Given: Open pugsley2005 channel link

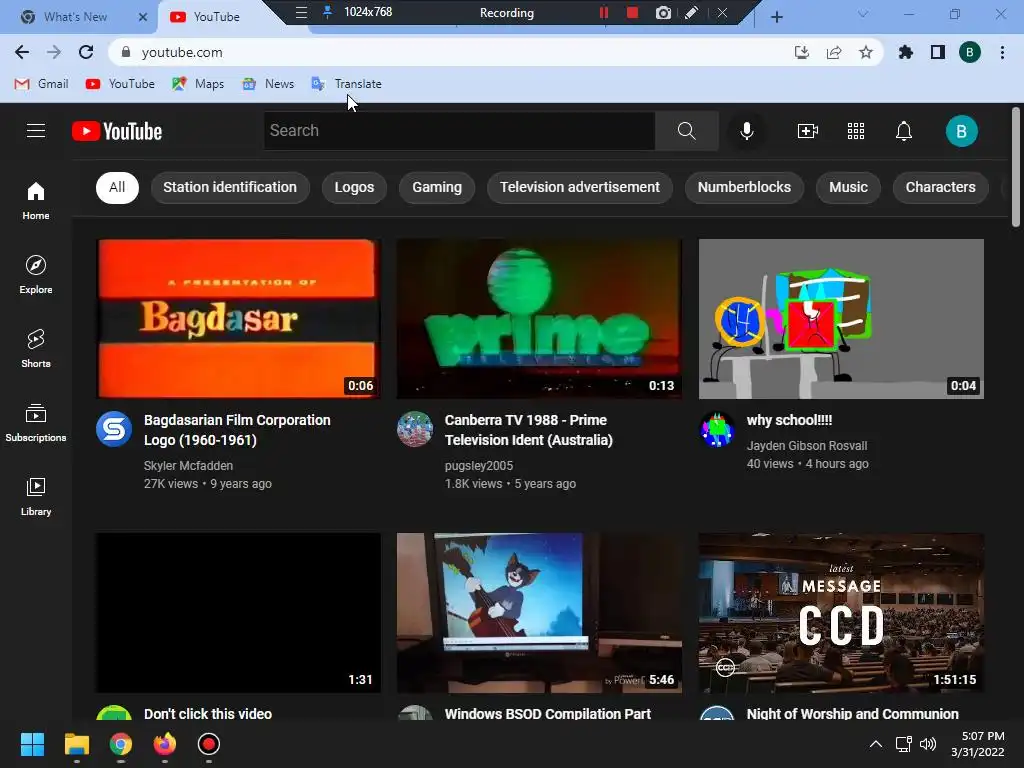Looking at the screenshot, I should tap(479, 466).
